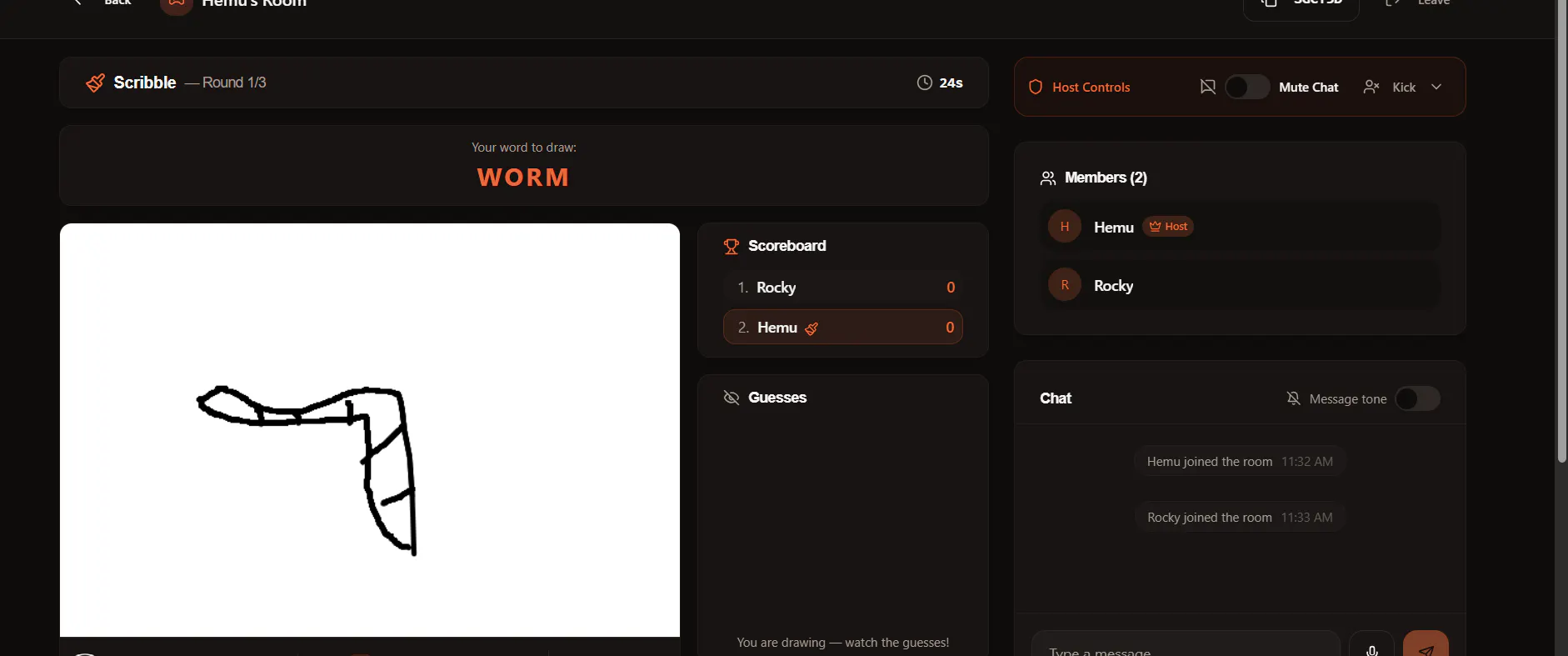Click the Members people icon
Image resolution: width=1568 pixels, height=656 pixels.
coord(1048,178)
